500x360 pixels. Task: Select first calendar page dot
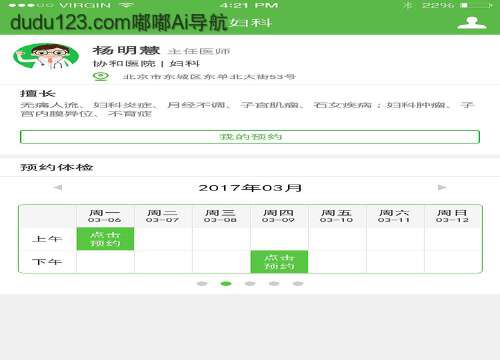(202, 284)
